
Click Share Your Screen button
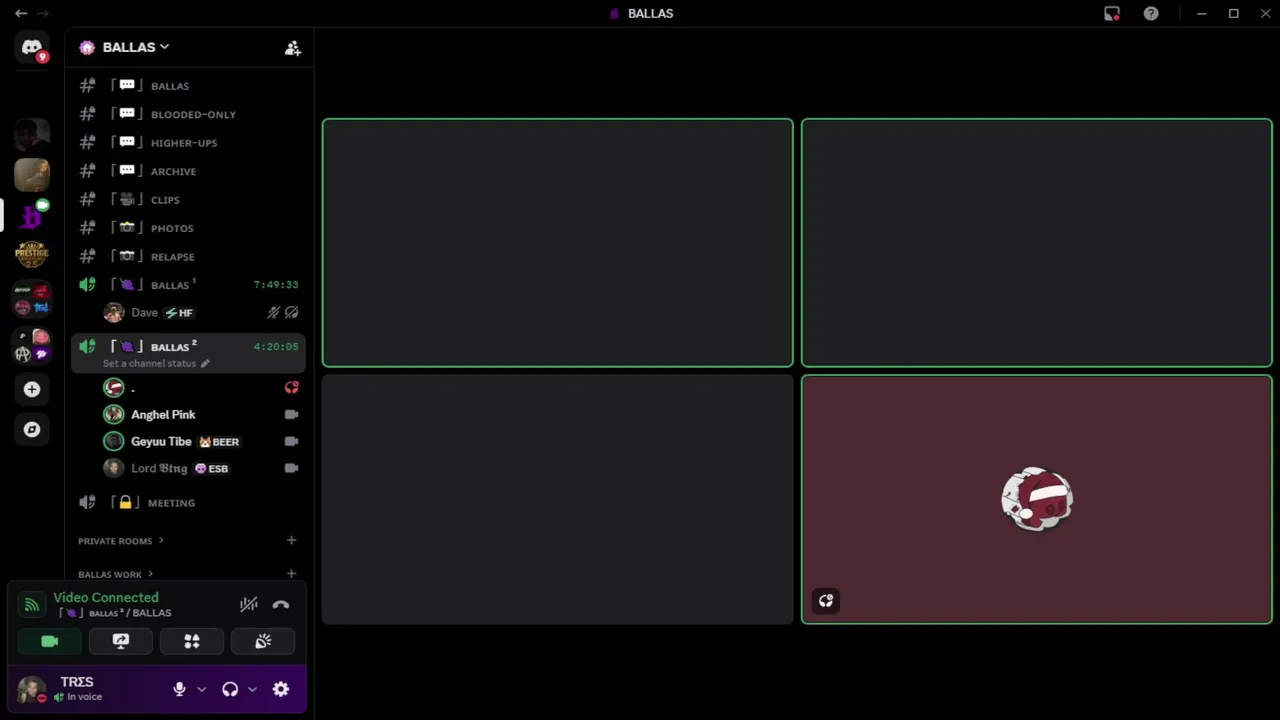coord(121,641)
